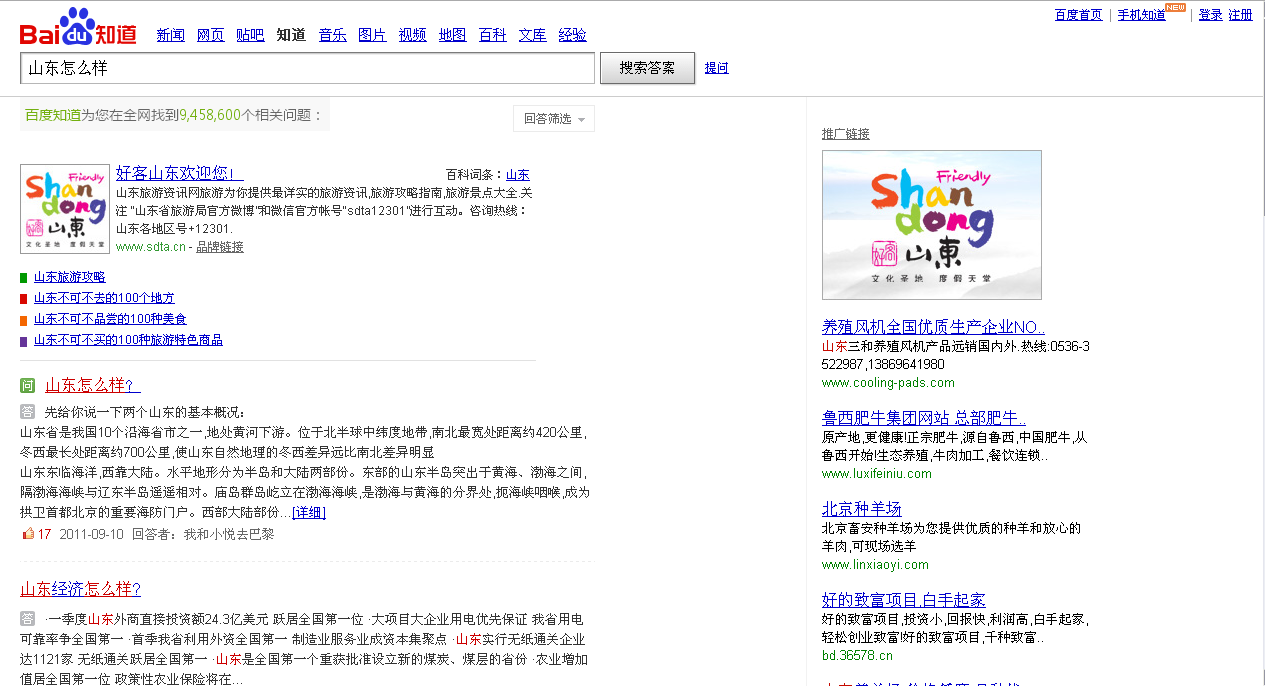Switch to the 新闻 tab
This screenshot has width=1265, height=686.
click(171, 35)
